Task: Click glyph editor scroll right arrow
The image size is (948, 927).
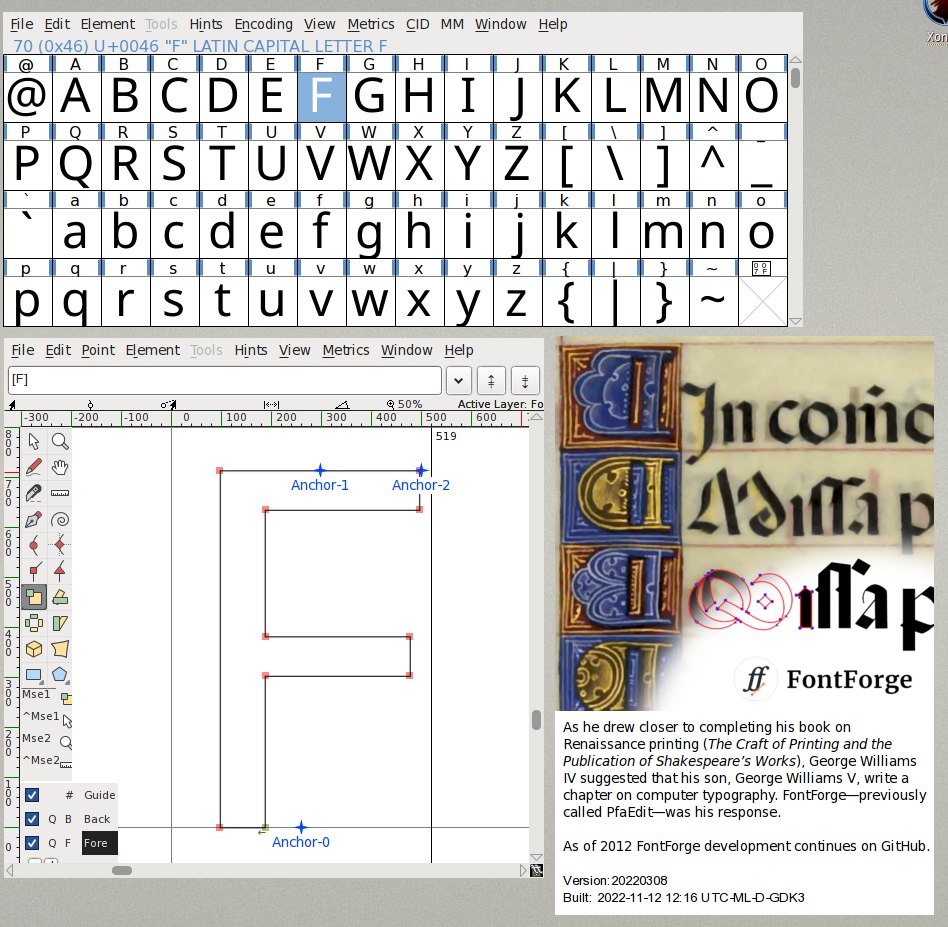Action: [x=523, y=870]
